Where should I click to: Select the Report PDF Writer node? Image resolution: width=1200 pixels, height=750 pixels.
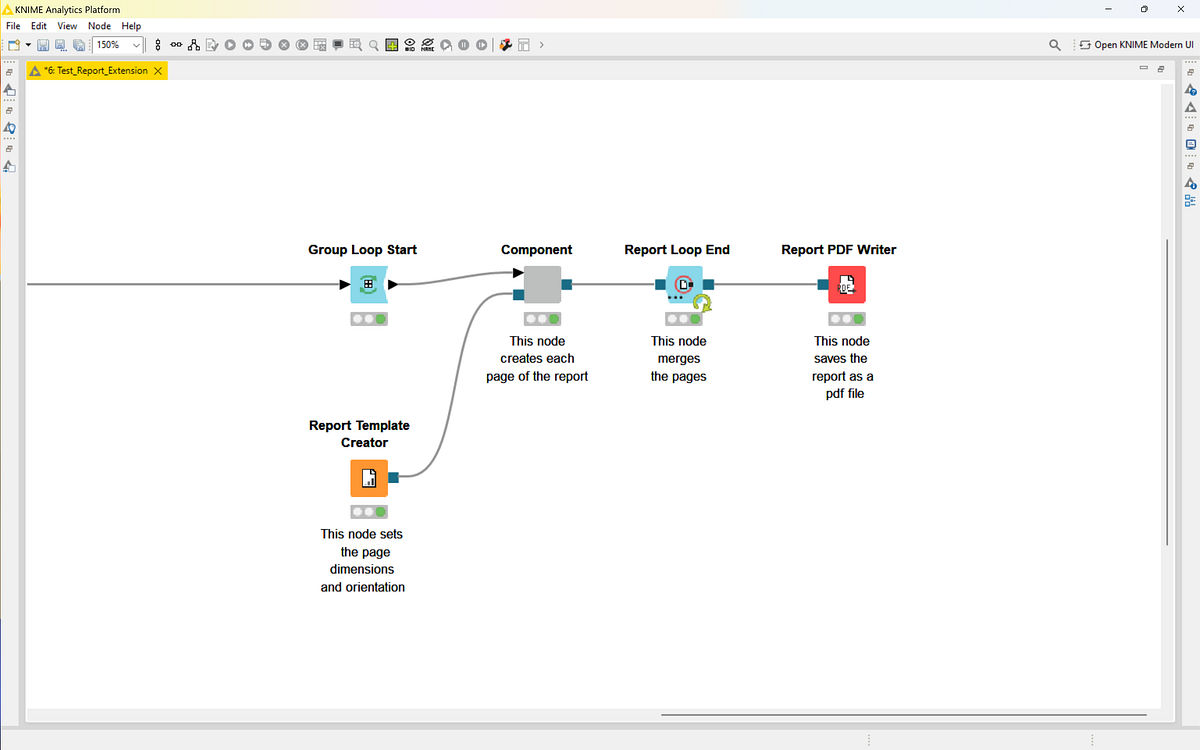click(846, 284)
